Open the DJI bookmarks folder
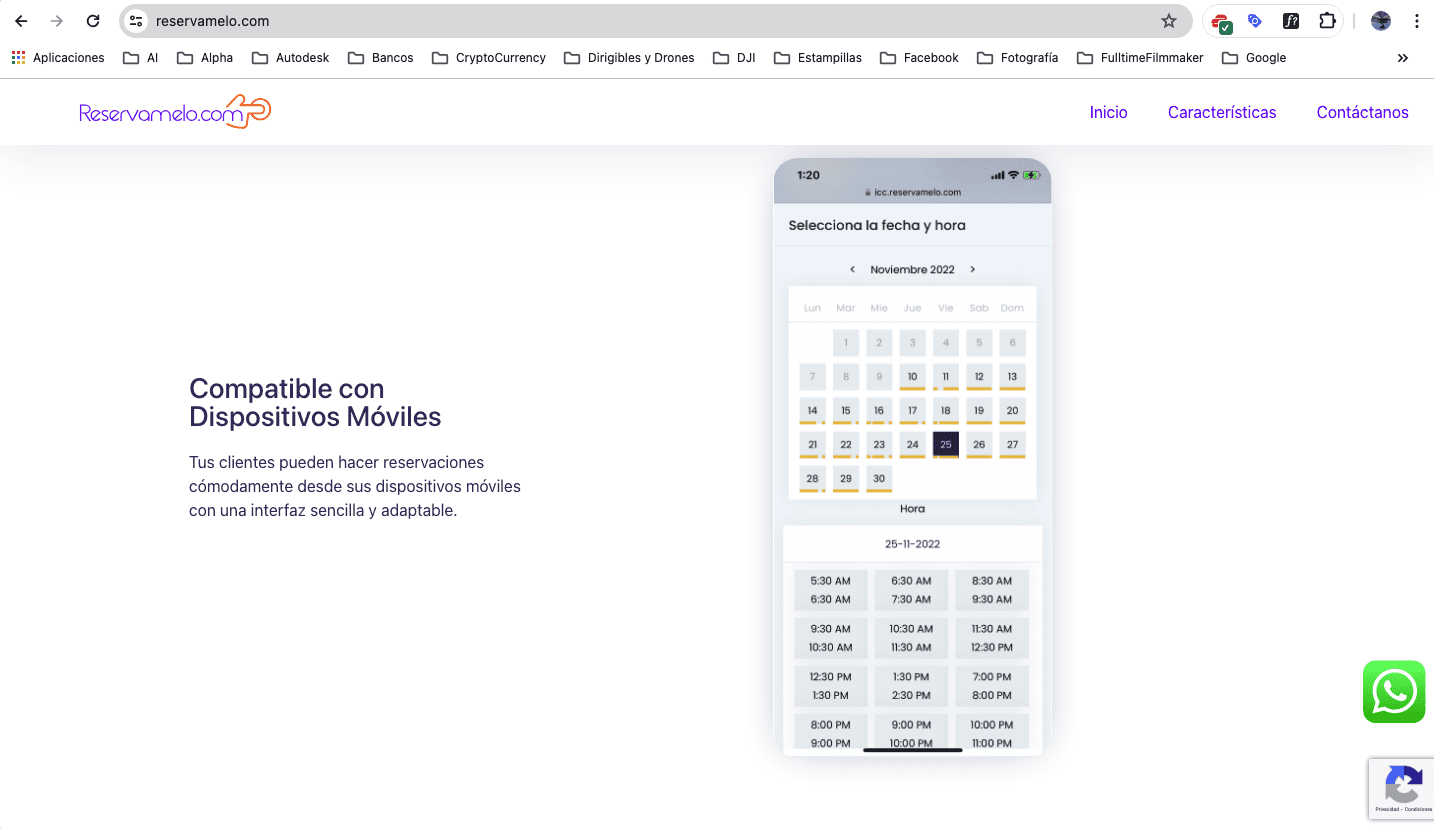Viewport: 1434px width, 828px height. [x=734, y=58]
